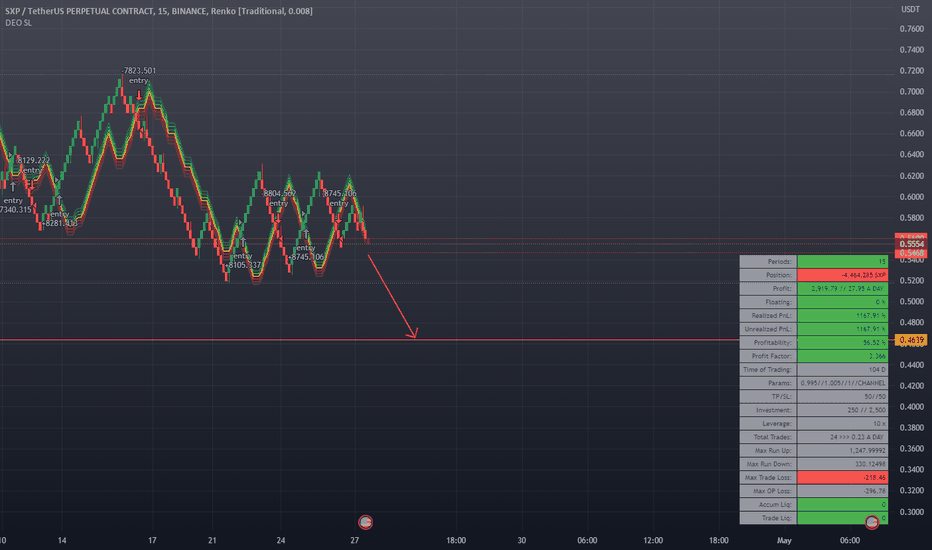Click the May label on time axis
This screenshot has height=550, width=932.
784,540
